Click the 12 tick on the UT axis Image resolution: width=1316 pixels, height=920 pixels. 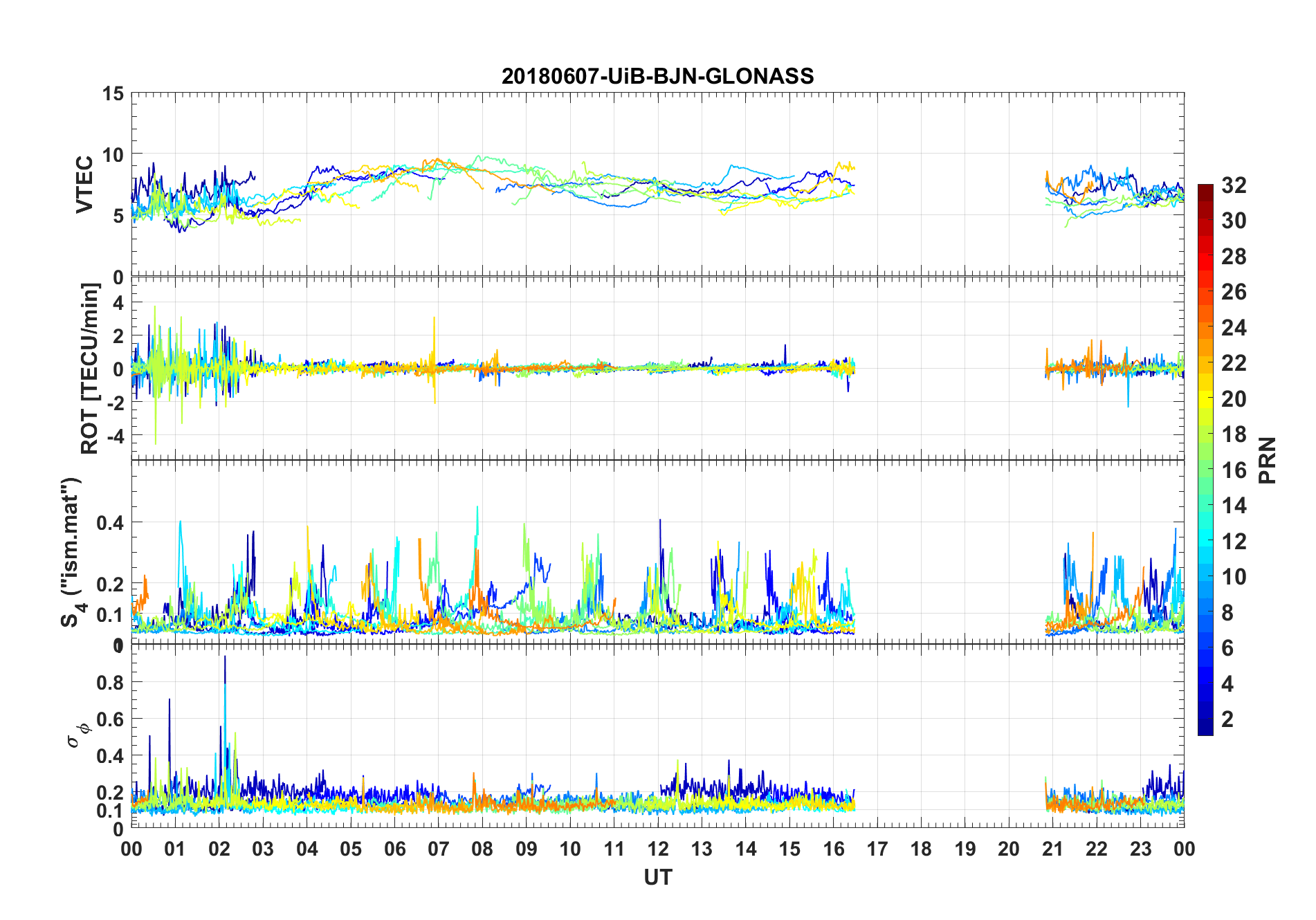pyautogui.click(x=658, y=849)
